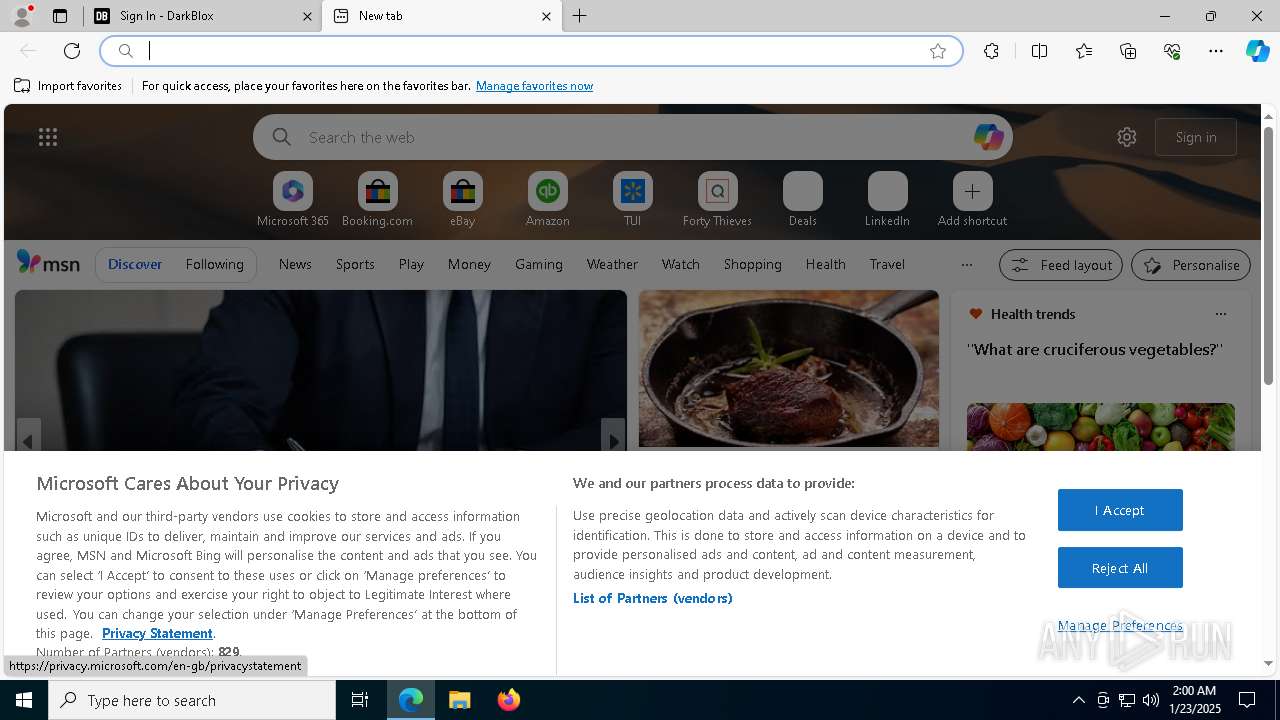Image resolution: width=1280 pixels, height=720 pixels.
Task: Open the Extensions puzzle icon
Action: (x=991, y=51)
